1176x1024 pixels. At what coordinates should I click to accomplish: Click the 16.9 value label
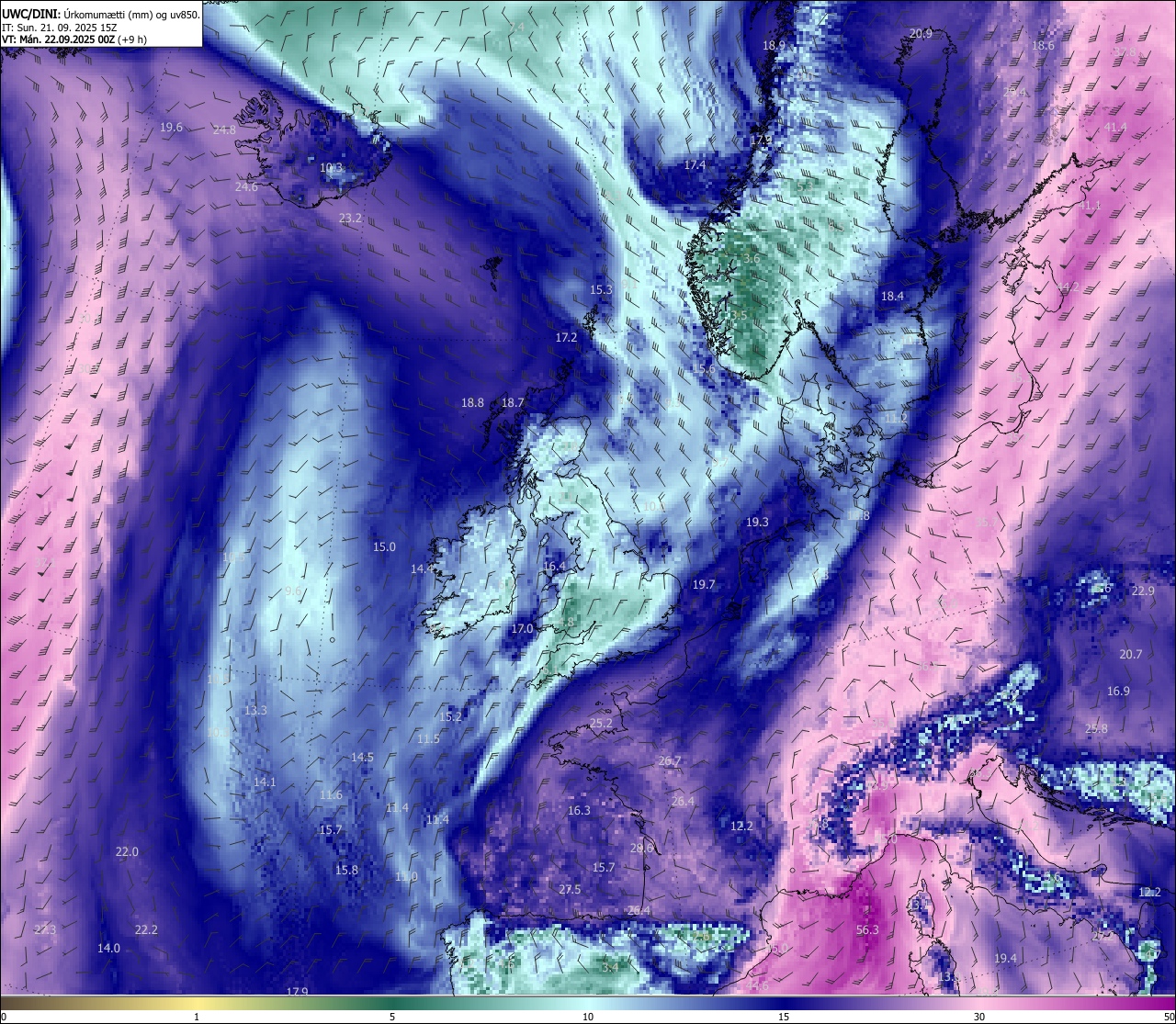click(1118, 691)
